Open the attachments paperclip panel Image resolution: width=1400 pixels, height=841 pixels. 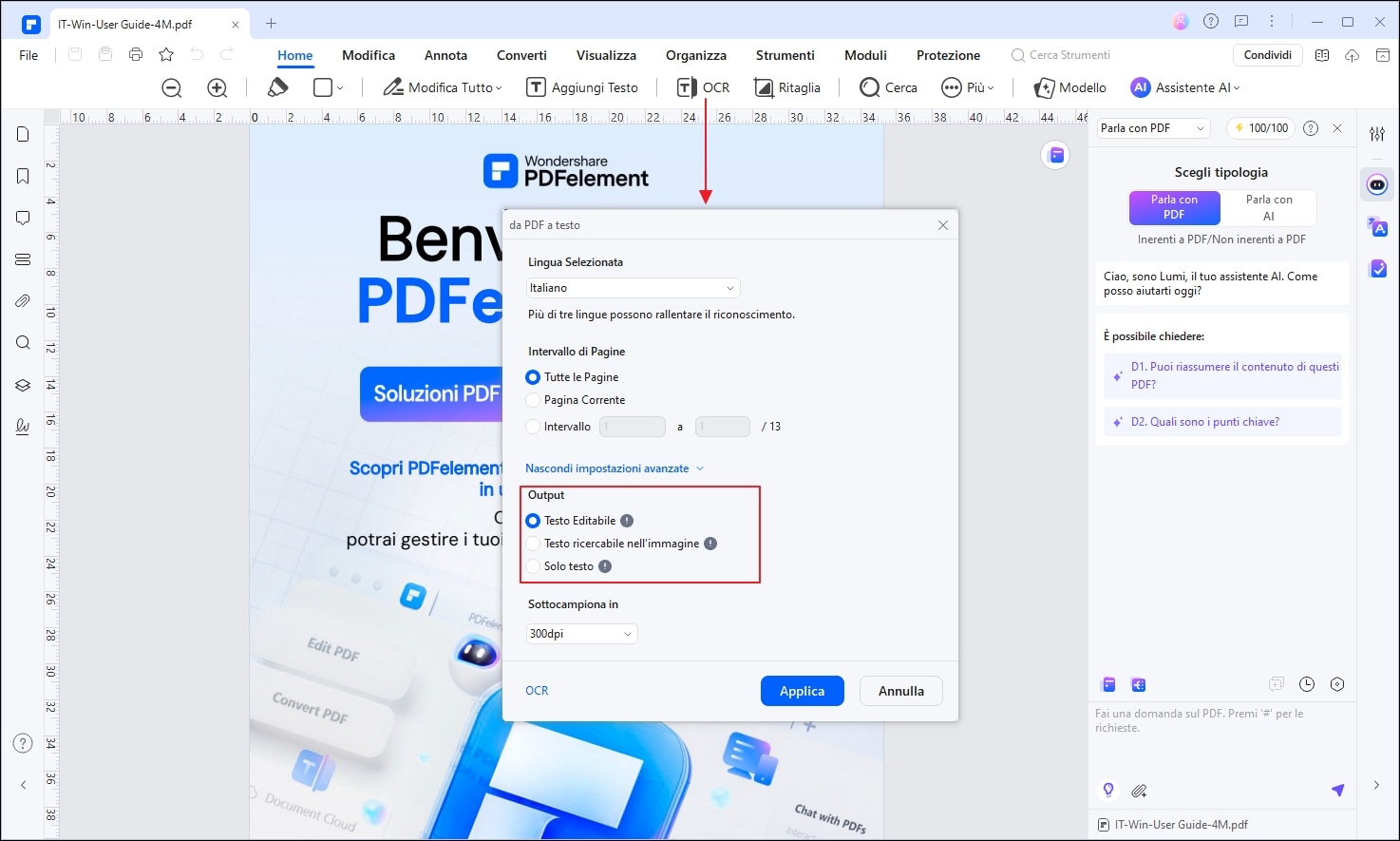[23, 301]
